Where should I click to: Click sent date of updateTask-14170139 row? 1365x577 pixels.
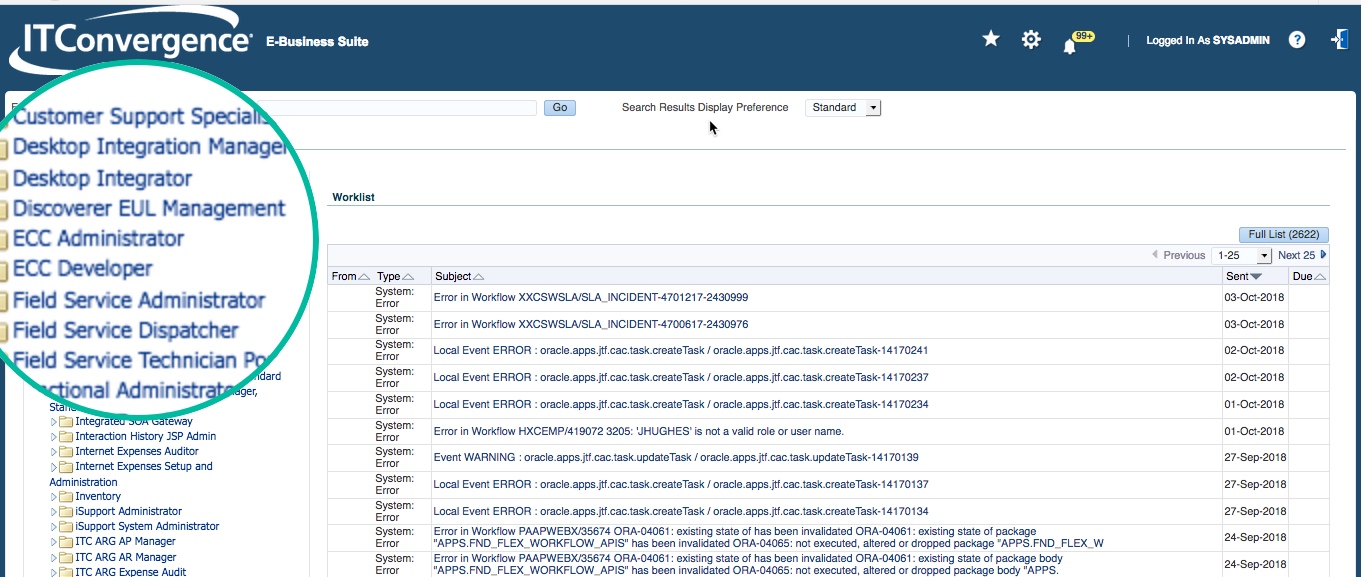point(1254,458)
